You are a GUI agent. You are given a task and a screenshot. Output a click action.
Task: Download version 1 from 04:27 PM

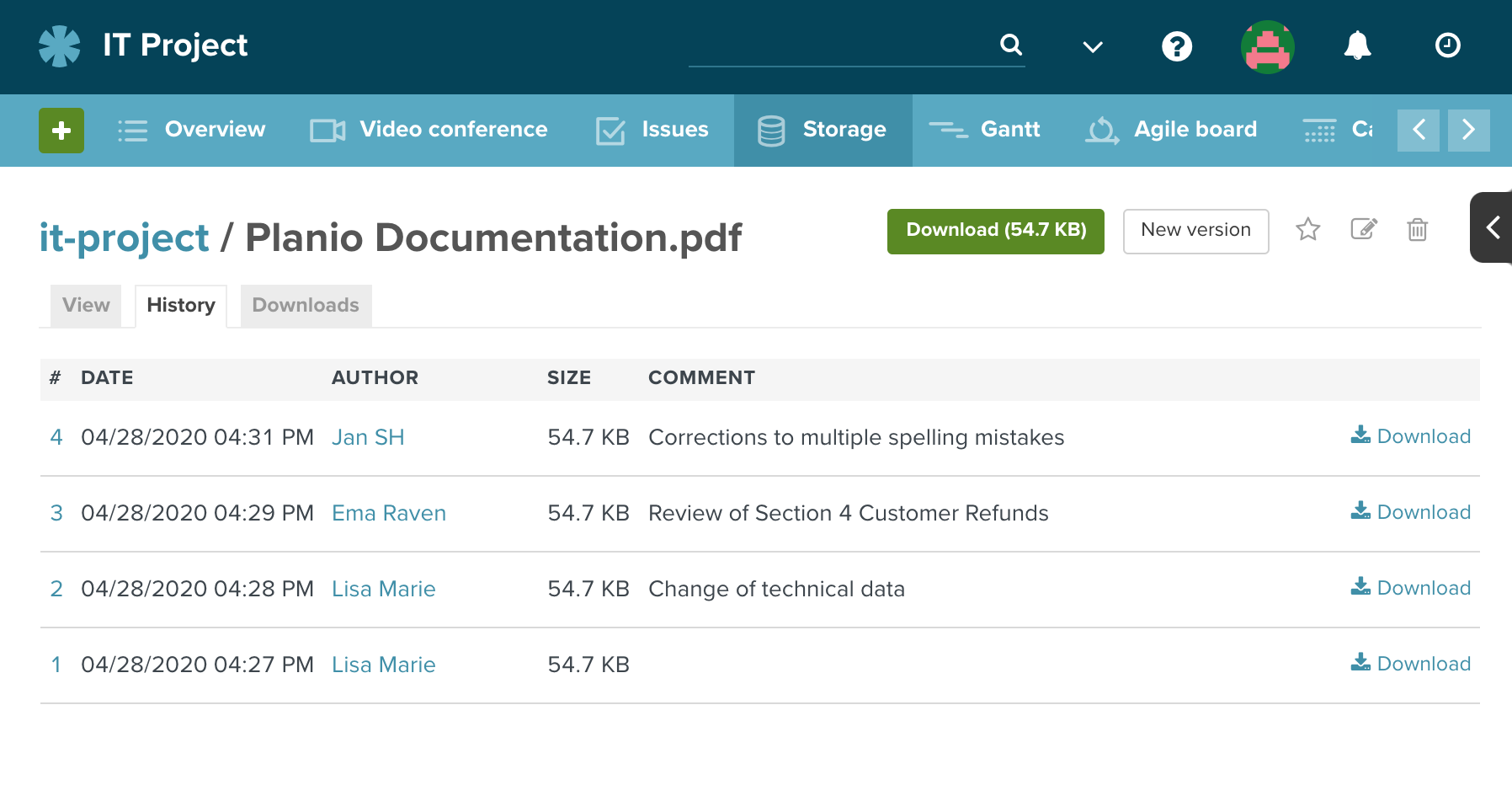click(1411, 664)
